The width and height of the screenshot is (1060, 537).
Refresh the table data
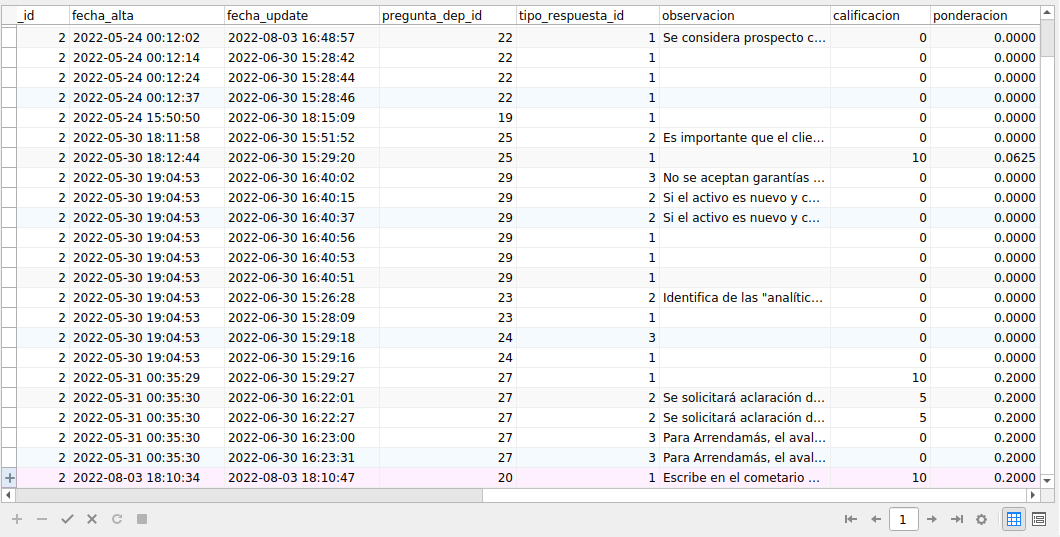coord(117,519)
